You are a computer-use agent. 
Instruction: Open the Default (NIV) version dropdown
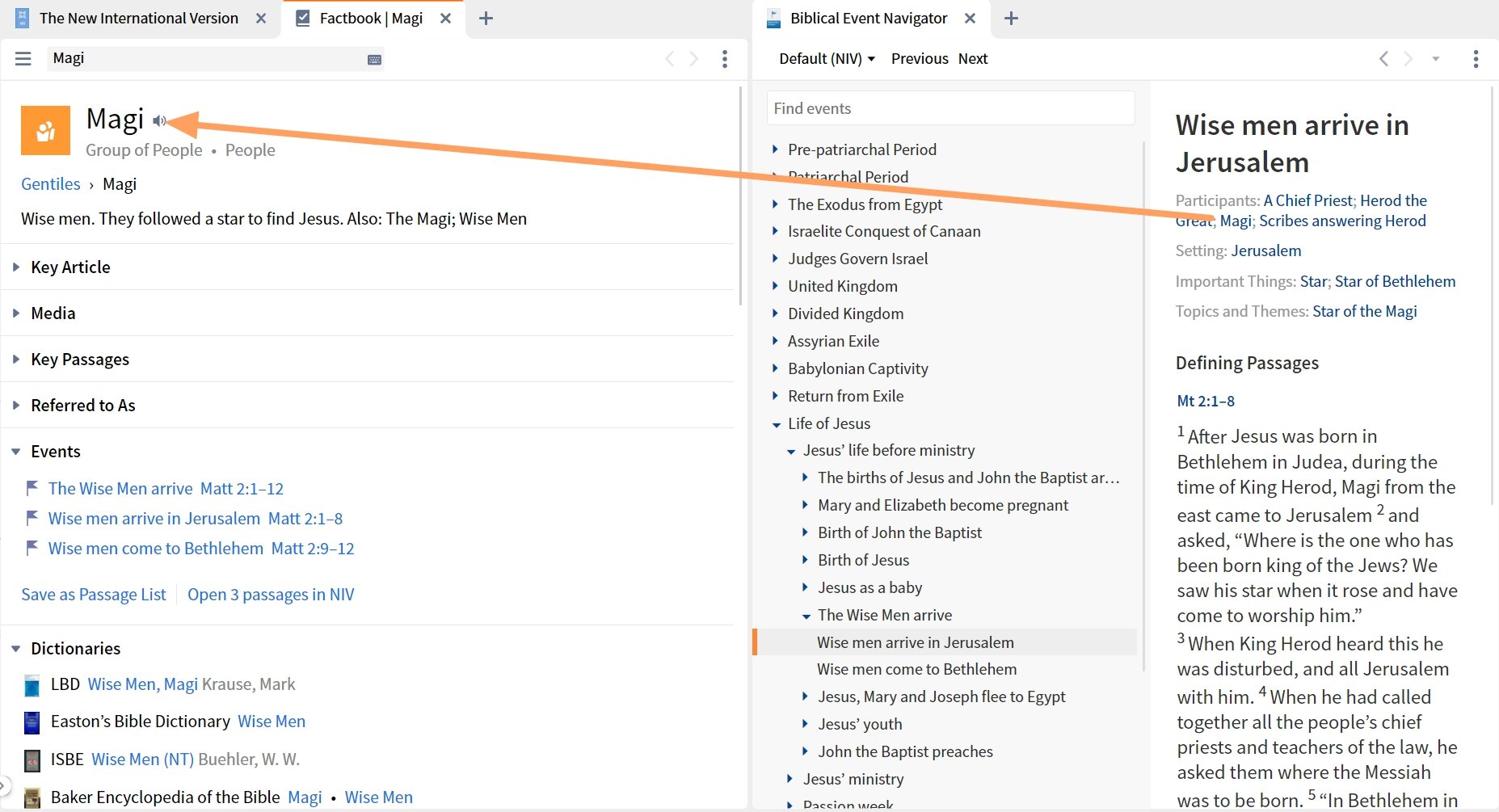click(x=824, y=58)
